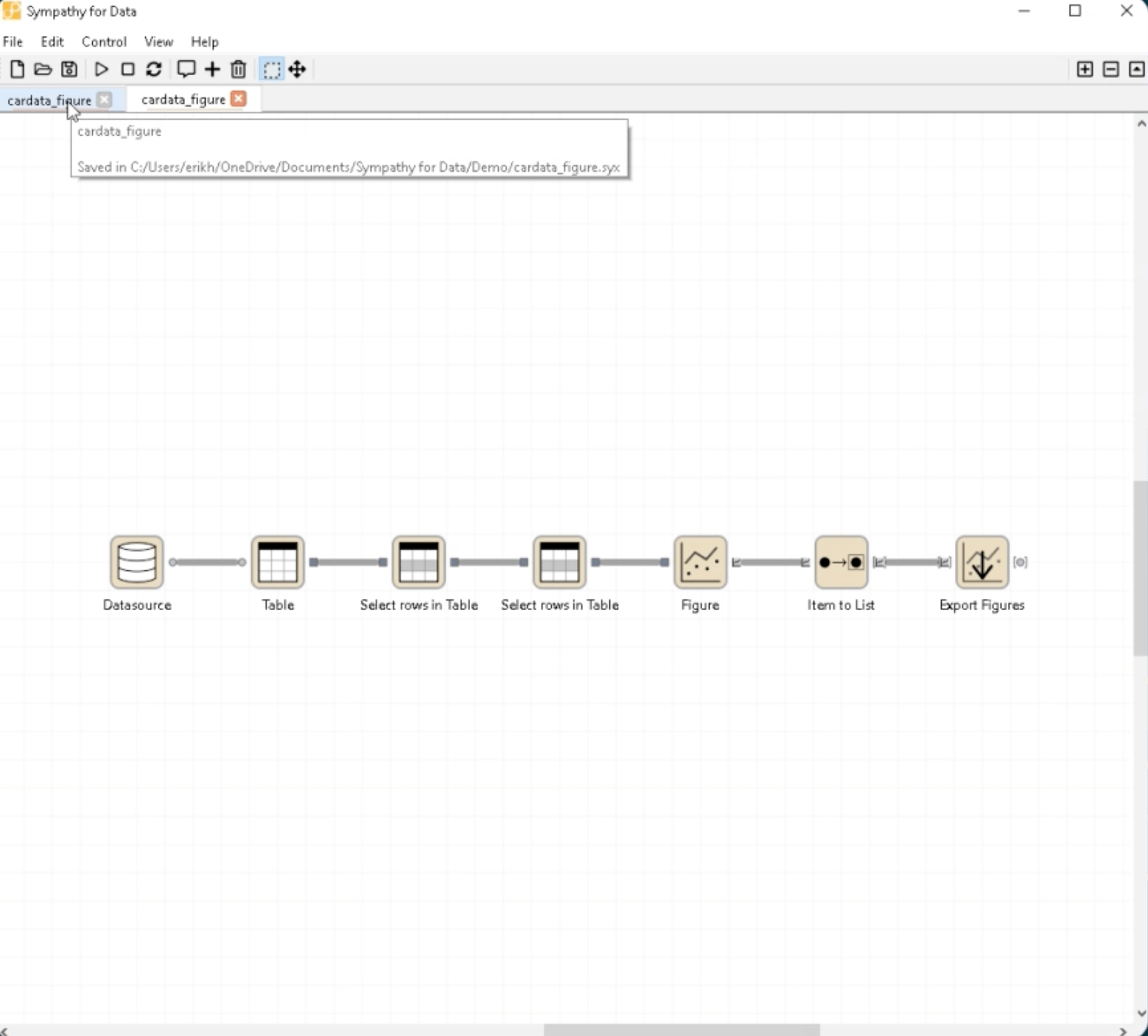Viewport: 1148px width, 1036px height.
Task: Open the Help menu
Action: [205, 42]
